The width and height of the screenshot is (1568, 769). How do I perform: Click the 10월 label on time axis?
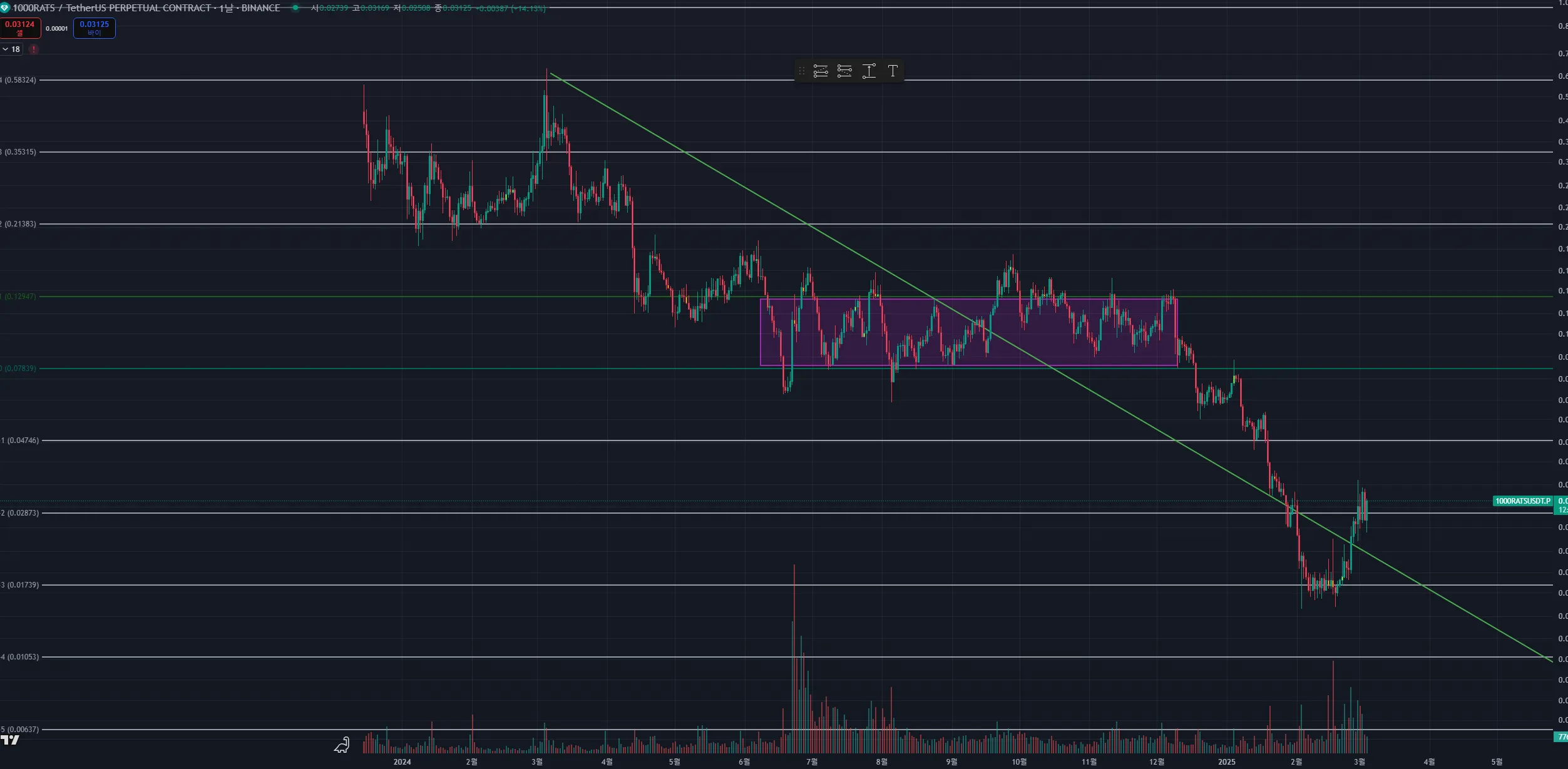(x=1019, y=761)
